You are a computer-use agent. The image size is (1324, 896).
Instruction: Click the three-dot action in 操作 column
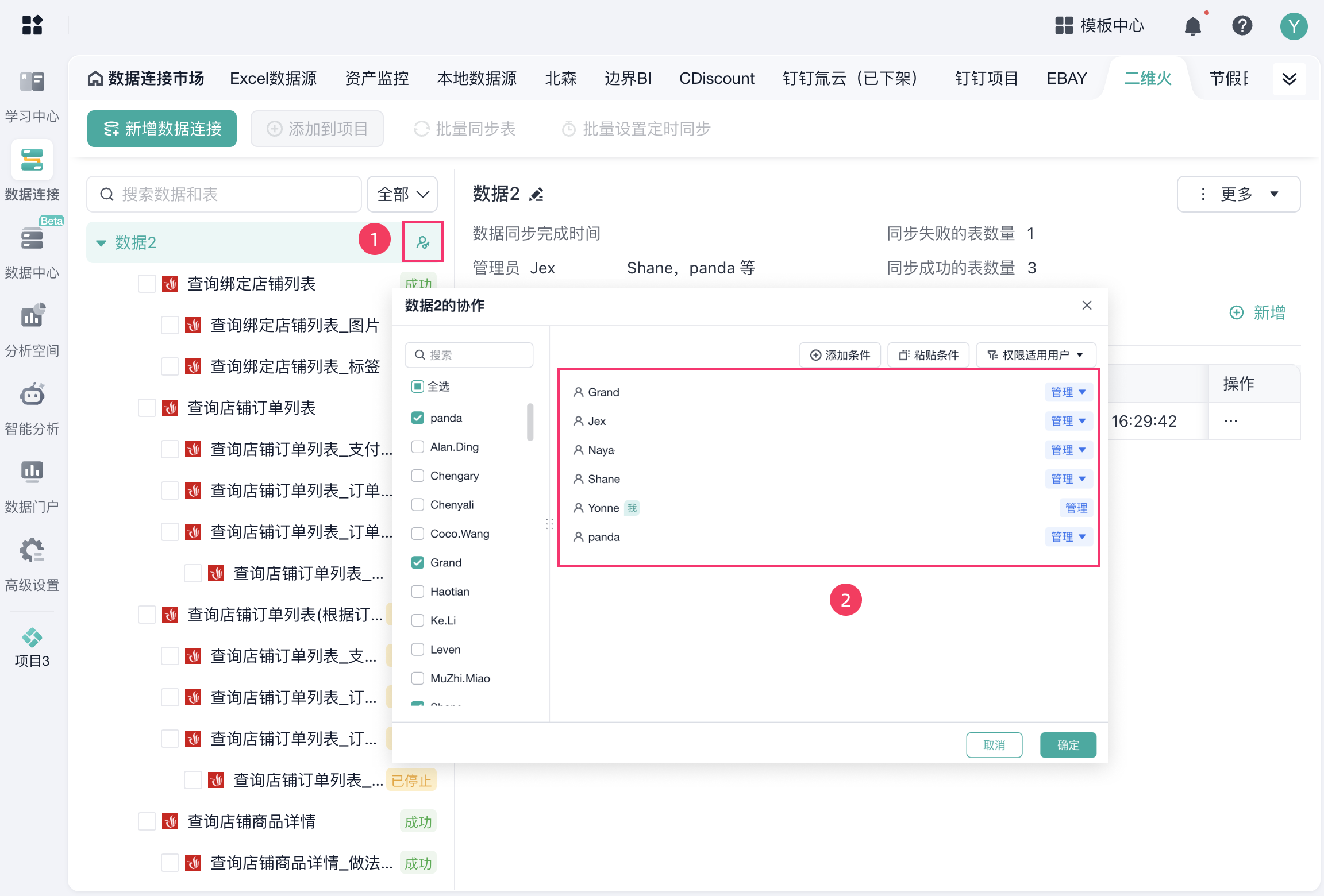pos(1231,421)
